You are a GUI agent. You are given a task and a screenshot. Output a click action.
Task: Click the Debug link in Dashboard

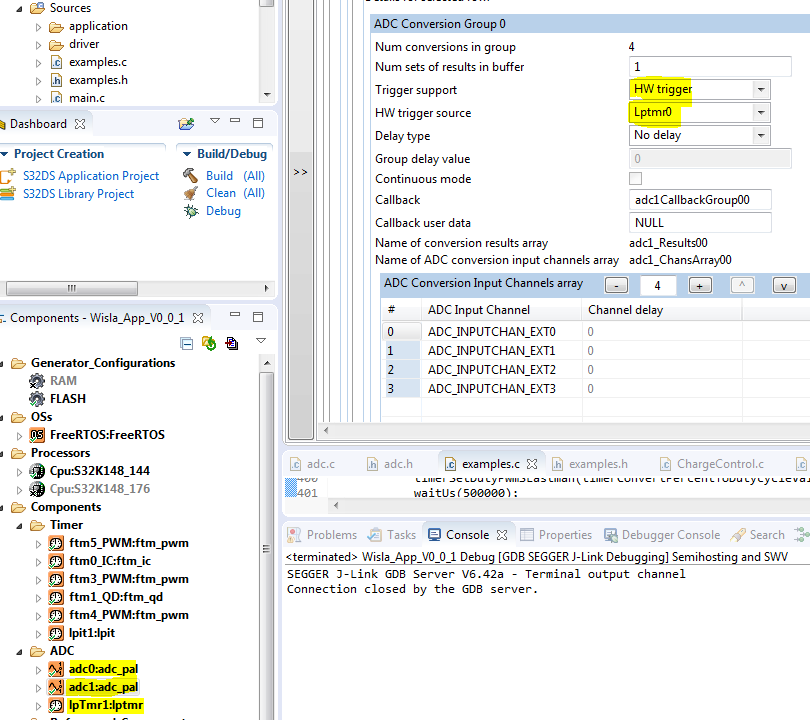tap(223, 211)
